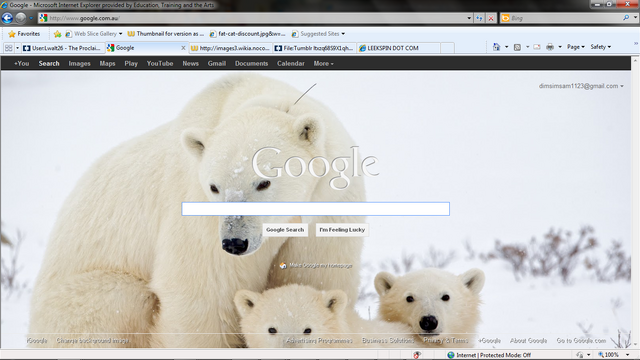This screenshot has width=640, height=360.
Task: Select Search in the Google bar
Action: [49, 64]
